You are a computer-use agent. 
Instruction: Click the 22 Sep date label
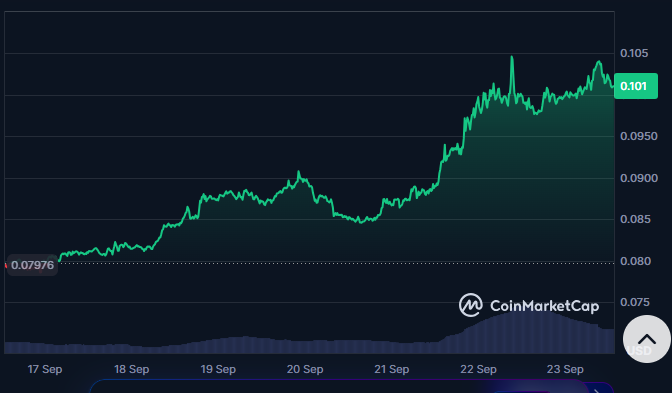pyautogui.click(x=478, y=369)
